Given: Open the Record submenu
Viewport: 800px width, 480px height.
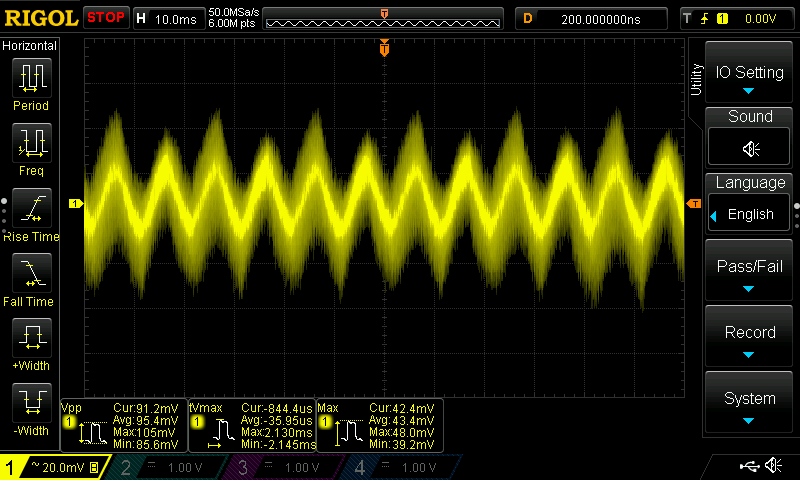Looking at the screenshot, I should click(749, 336).
